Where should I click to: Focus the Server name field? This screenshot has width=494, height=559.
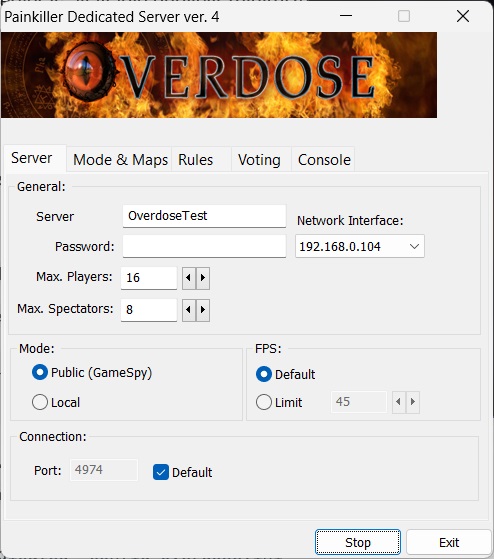click(204, 216)
